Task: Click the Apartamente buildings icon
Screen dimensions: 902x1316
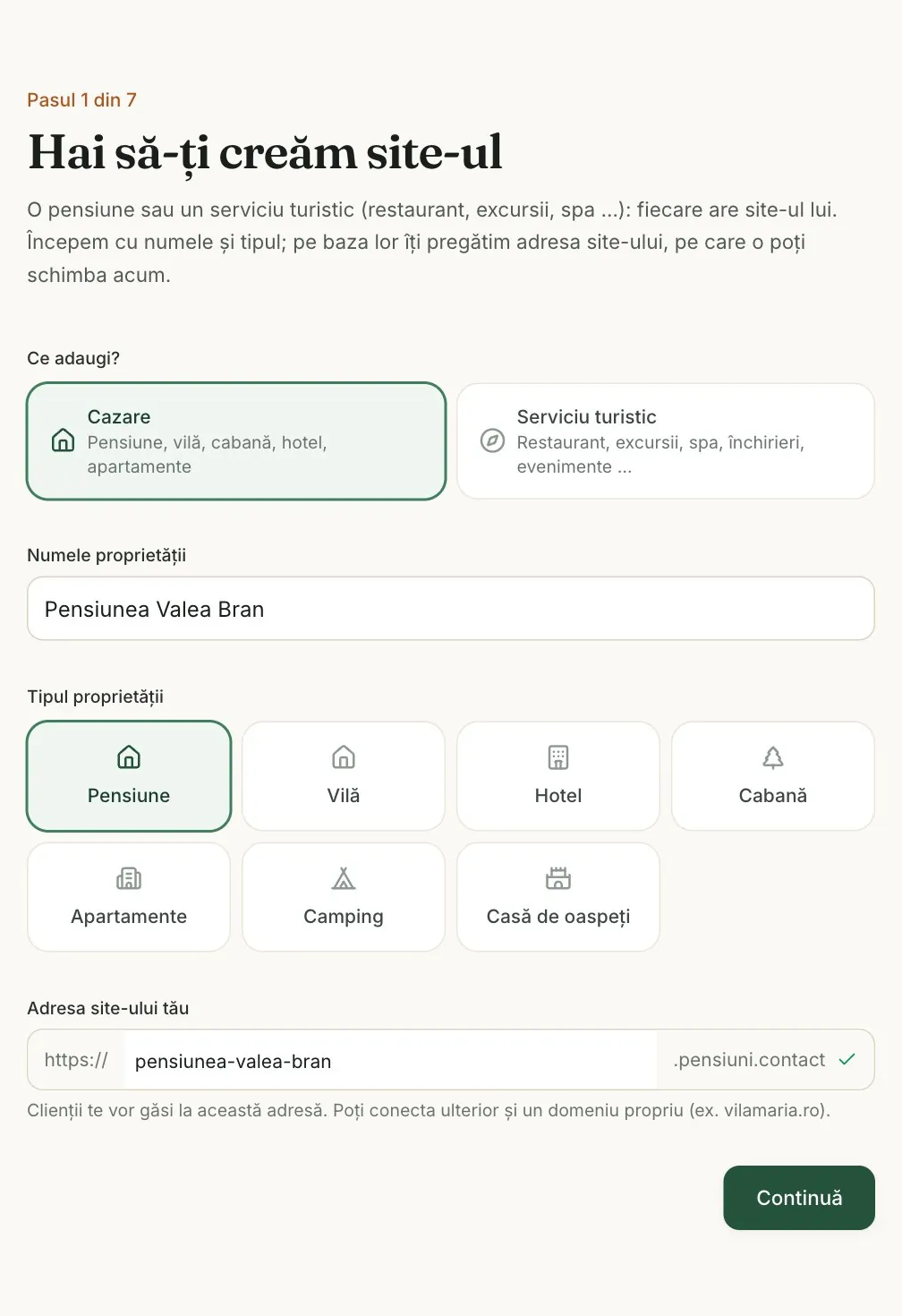Action: click(x=129, y=878)
